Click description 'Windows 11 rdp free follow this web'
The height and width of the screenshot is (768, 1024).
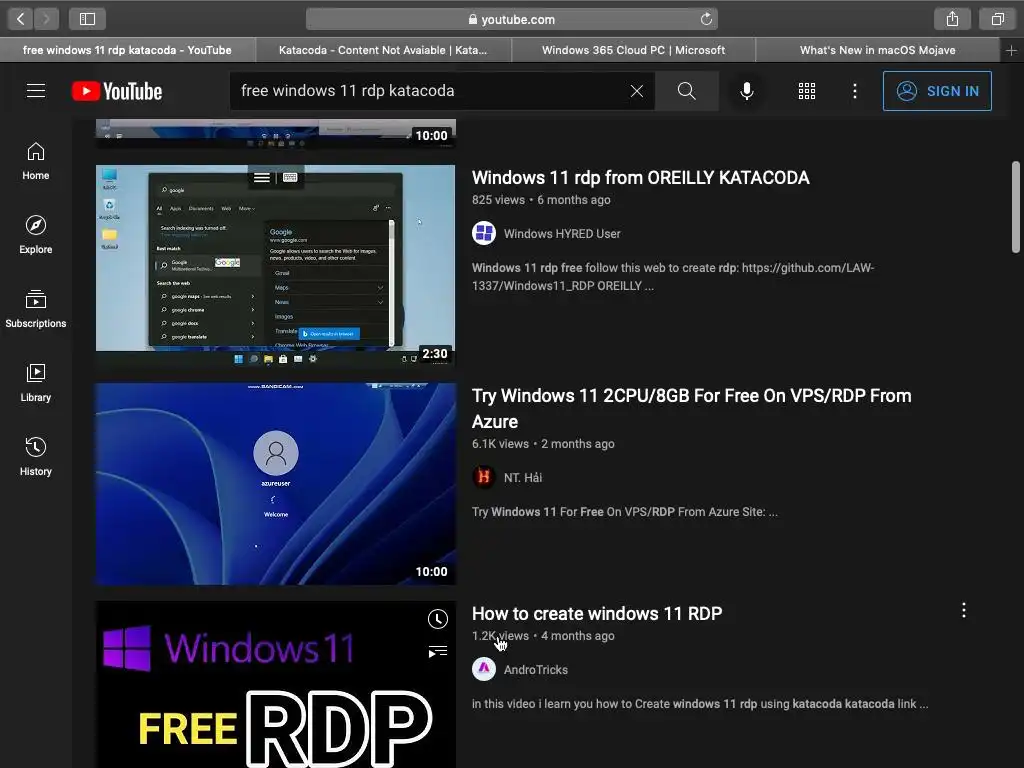673,277
